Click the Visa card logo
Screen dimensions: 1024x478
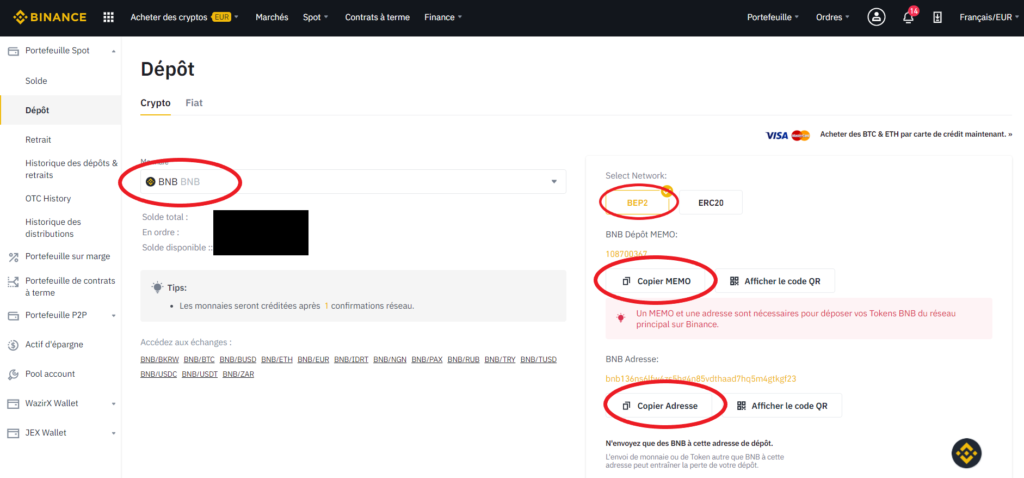[x=776, y=135]
